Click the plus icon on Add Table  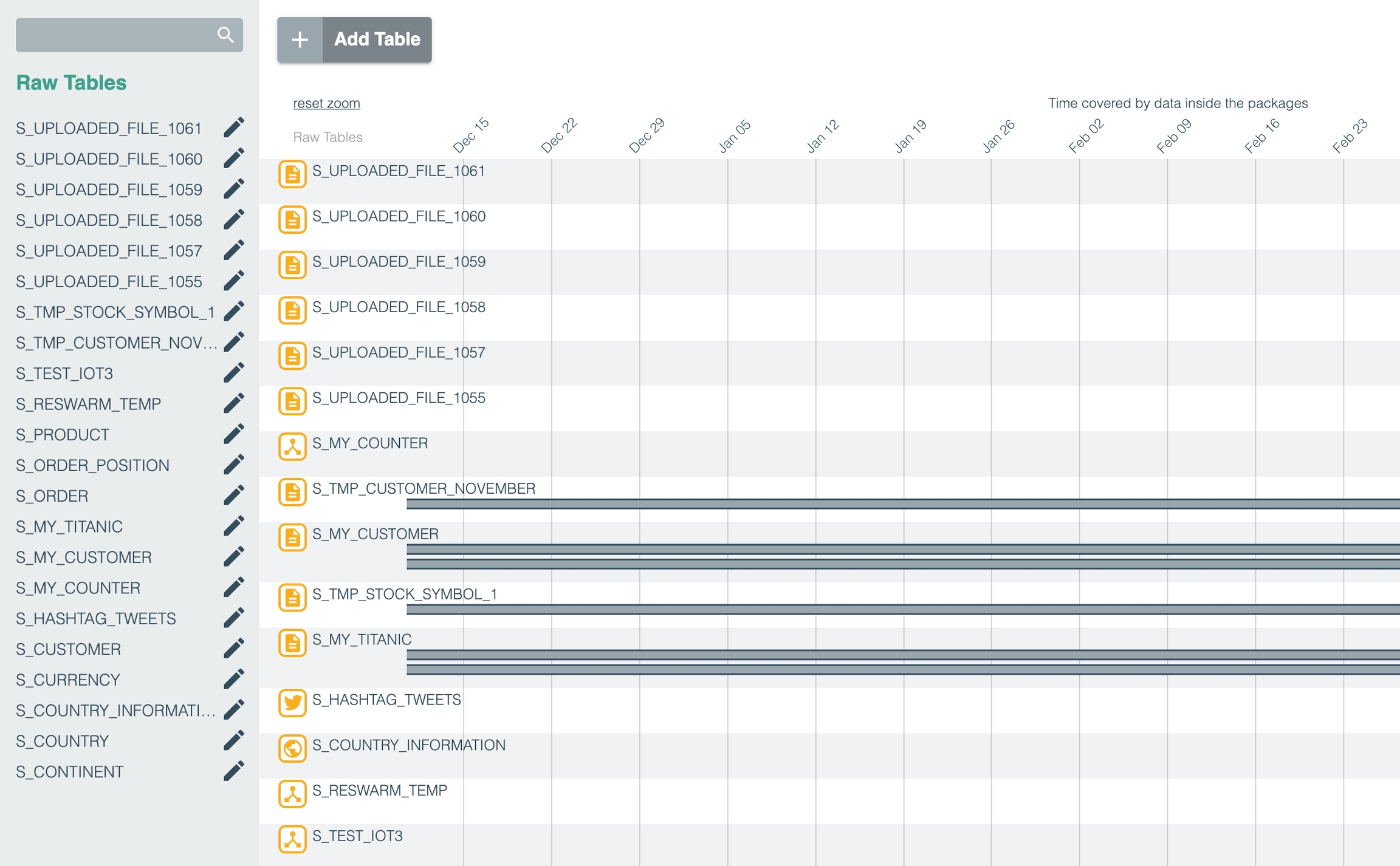[x=300, y=40]
